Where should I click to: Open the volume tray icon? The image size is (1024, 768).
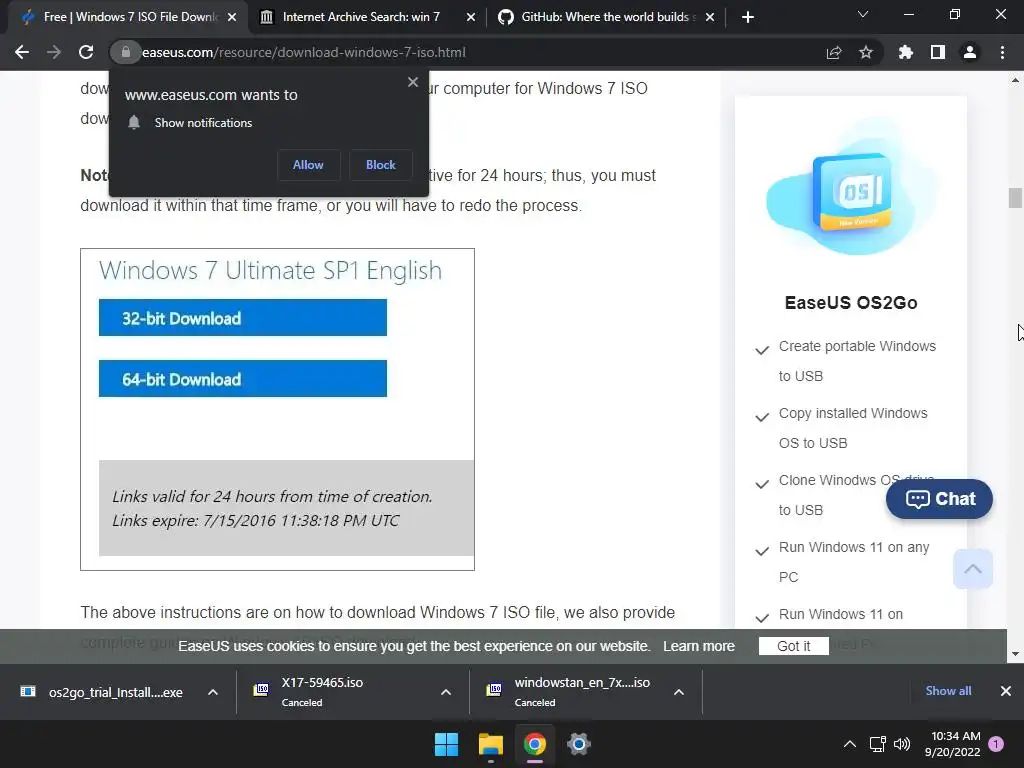[902, 744]
